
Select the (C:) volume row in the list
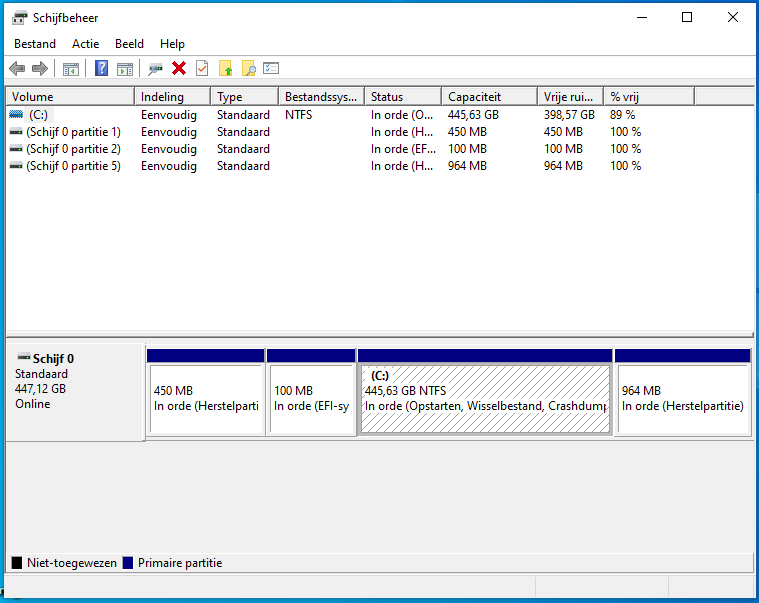[x=39, y=115]
